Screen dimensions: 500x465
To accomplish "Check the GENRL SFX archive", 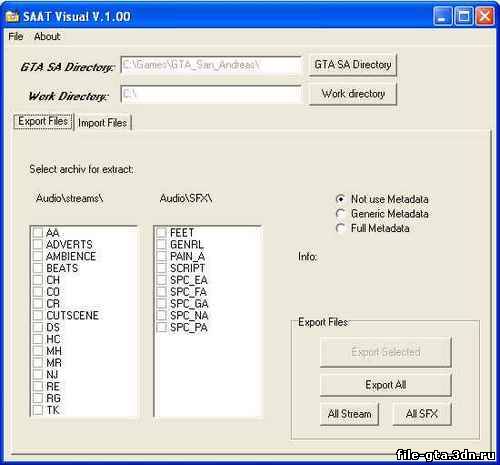I will [x=162, y=244].
